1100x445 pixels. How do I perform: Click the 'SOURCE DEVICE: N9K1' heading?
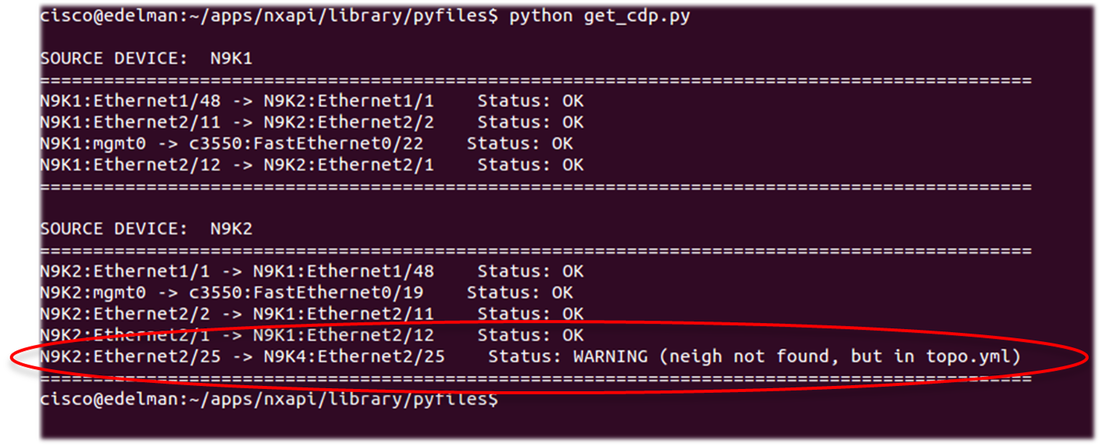click(146, 59)
